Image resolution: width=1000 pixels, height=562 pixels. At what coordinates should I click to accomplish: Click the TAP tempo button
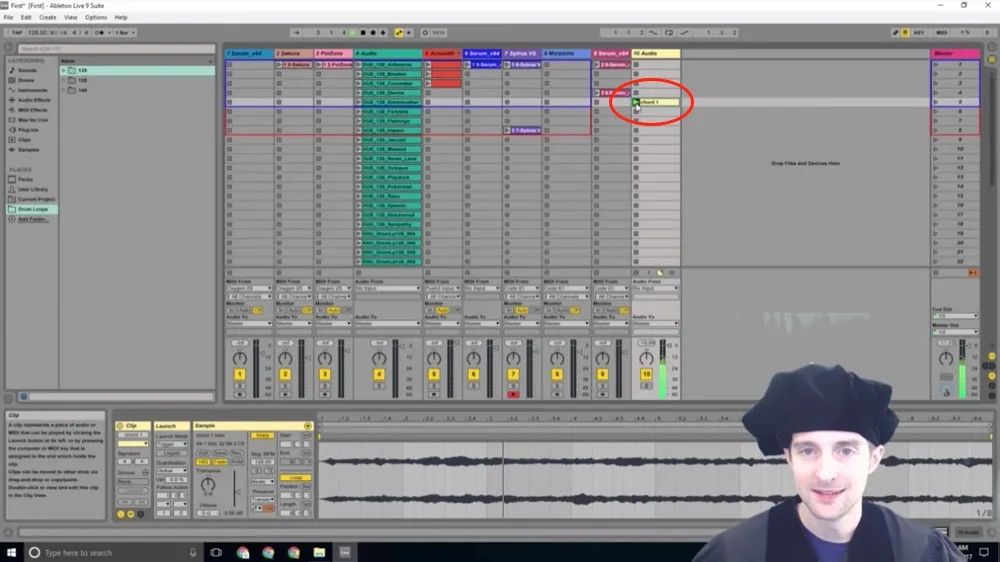[x=17, y=33]
